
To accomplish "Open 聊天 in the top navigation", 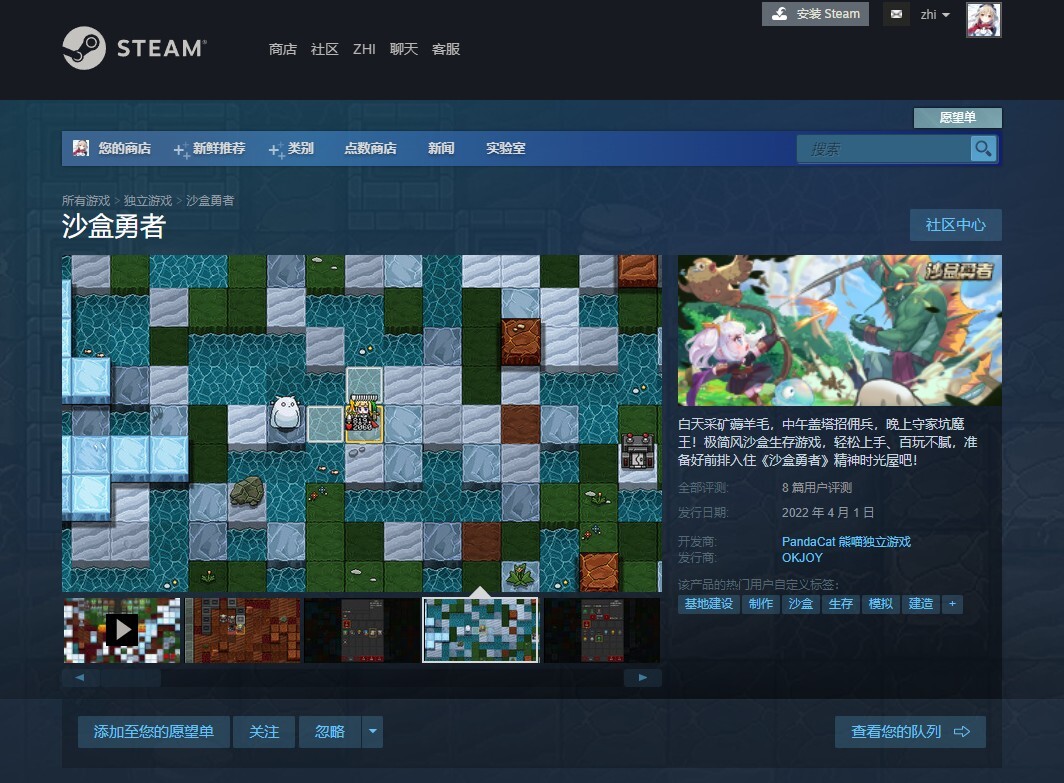I will coord(404,49).
